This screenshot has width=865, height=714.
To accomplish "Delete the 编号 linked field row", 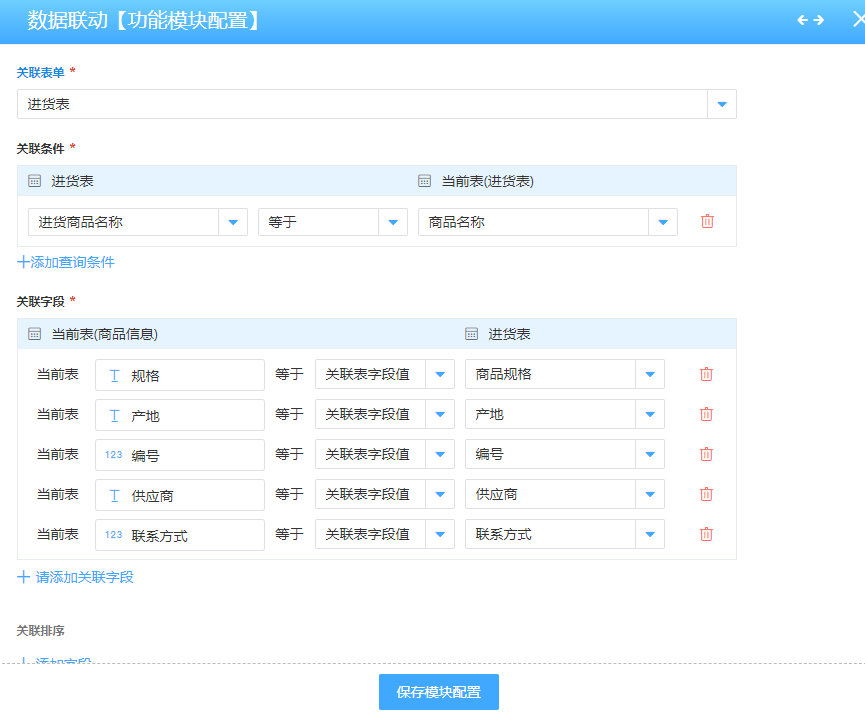I will pos(706,454).
